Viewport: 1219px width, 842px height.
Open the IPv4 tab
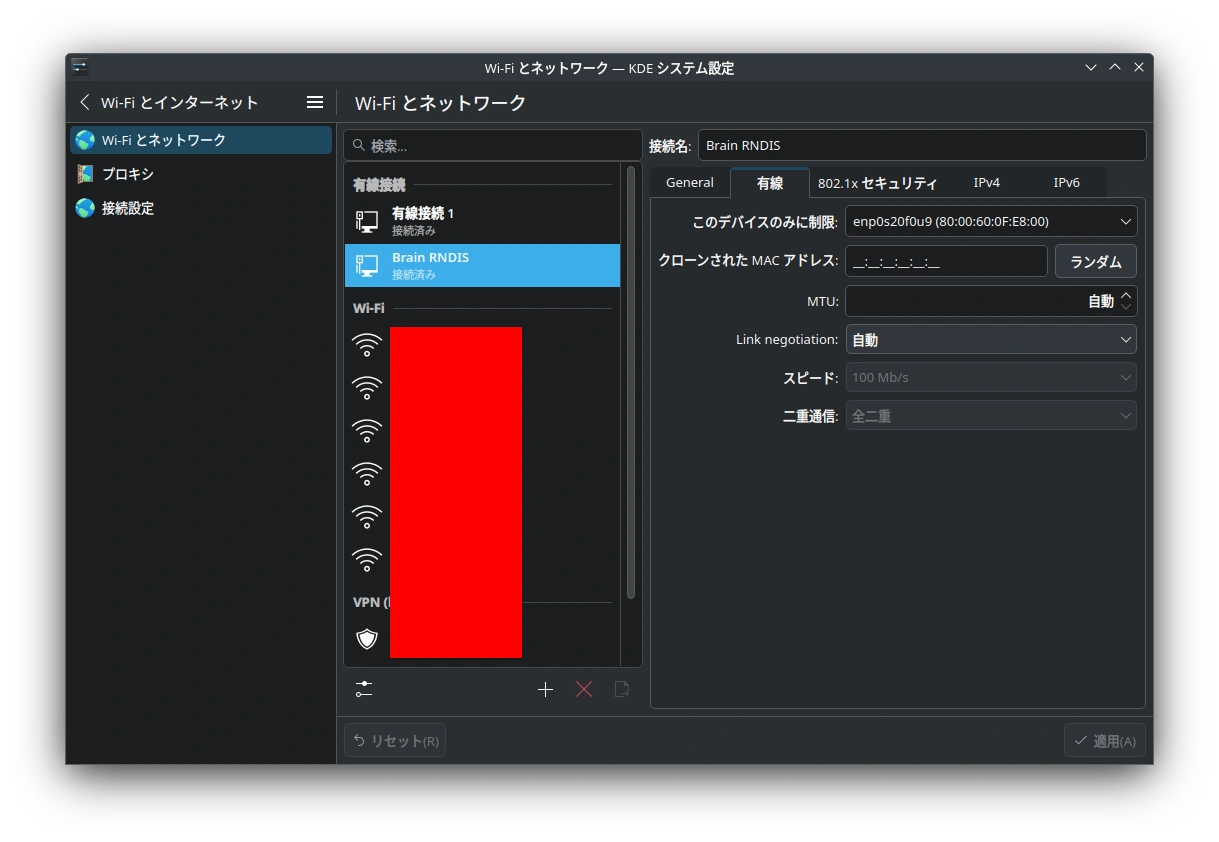(987, 183)
